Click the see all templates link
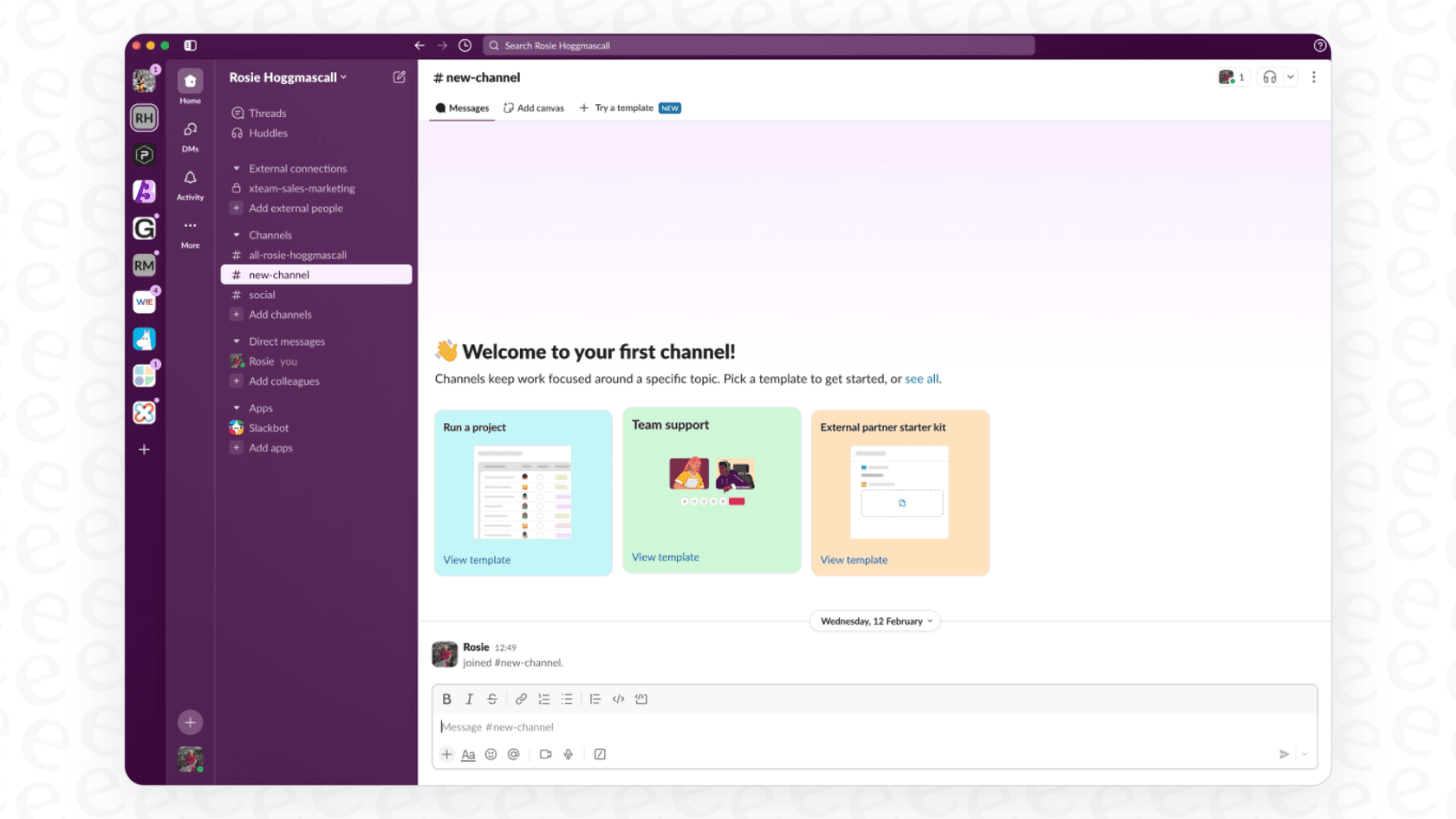This screenshot has height=819, width=1456. pyautogui.click(x=921, y=379)
